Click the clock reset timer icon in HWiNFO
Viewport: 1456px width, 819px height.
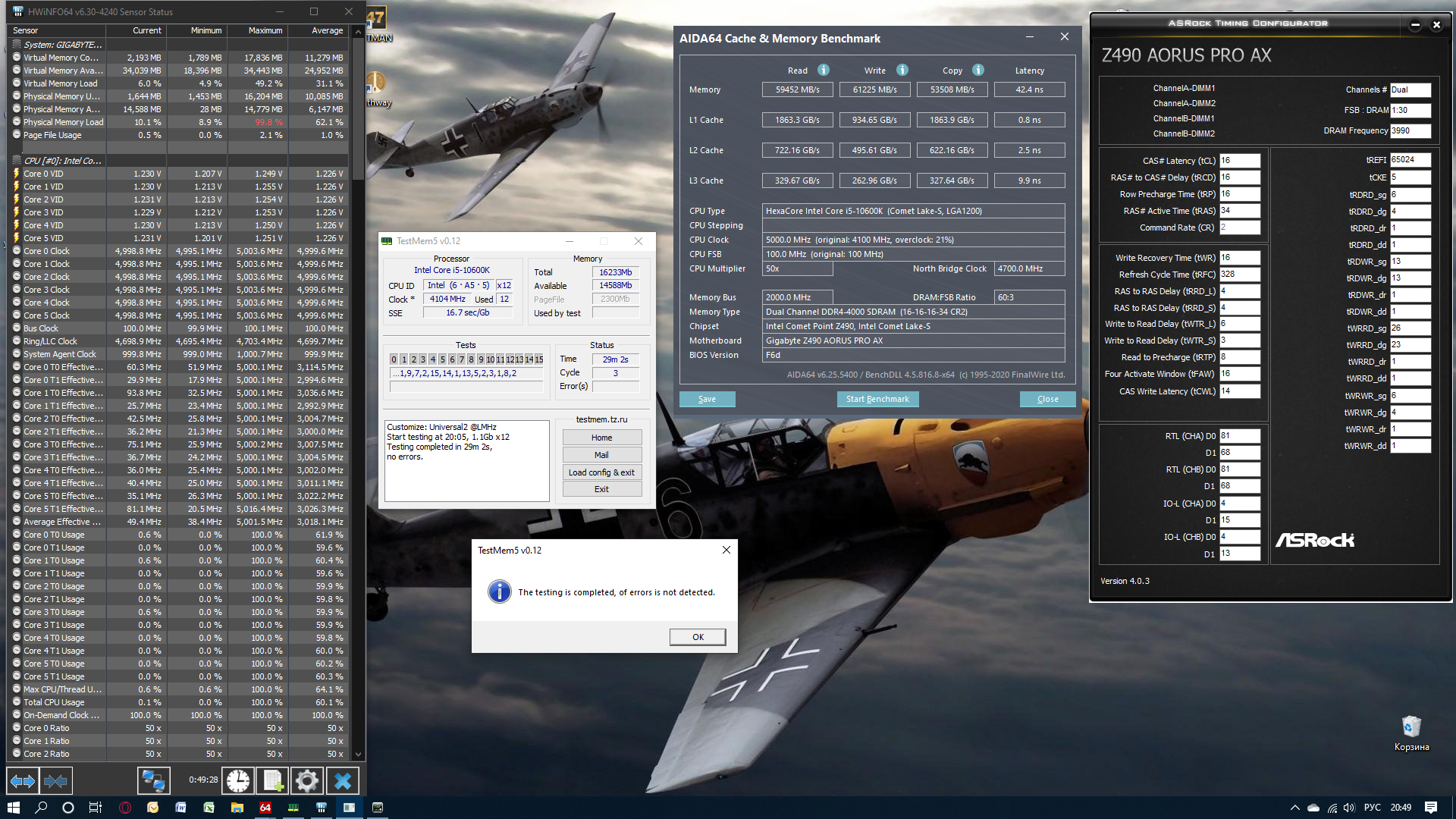point(237,781)
